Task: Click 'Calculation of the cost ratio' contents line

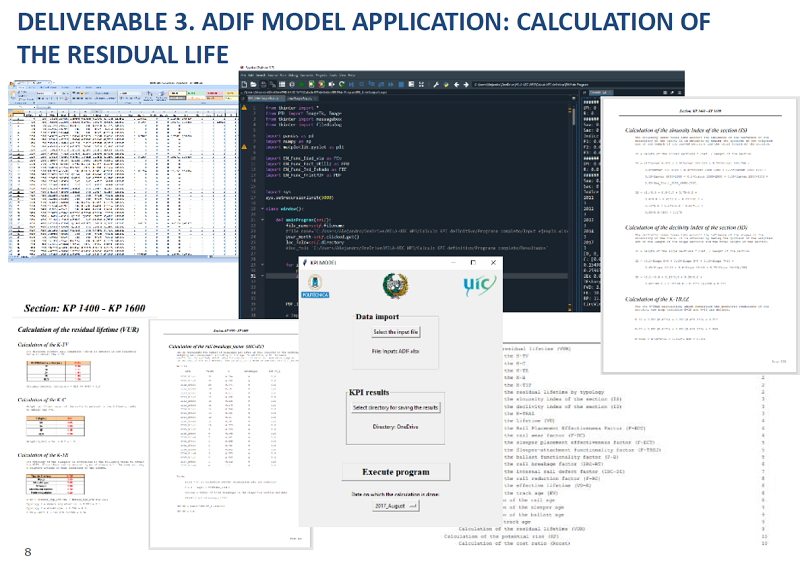Action: pos(514,543)
